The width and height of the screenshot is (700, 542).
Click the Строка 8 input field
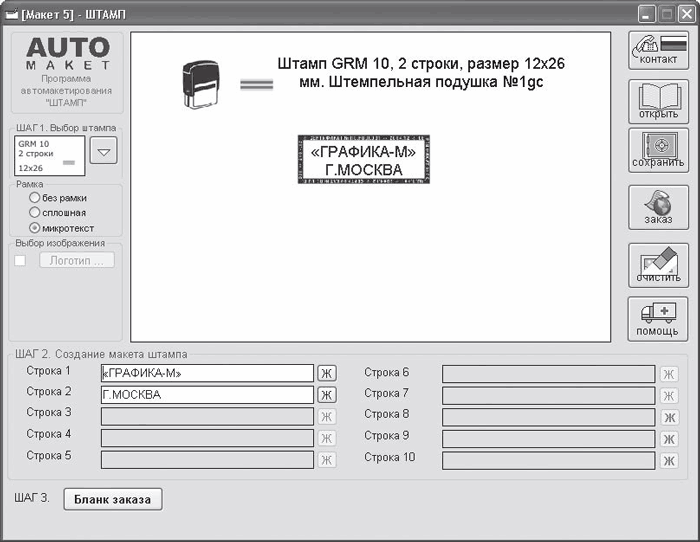pyautogui.click(x=549, y=417)
